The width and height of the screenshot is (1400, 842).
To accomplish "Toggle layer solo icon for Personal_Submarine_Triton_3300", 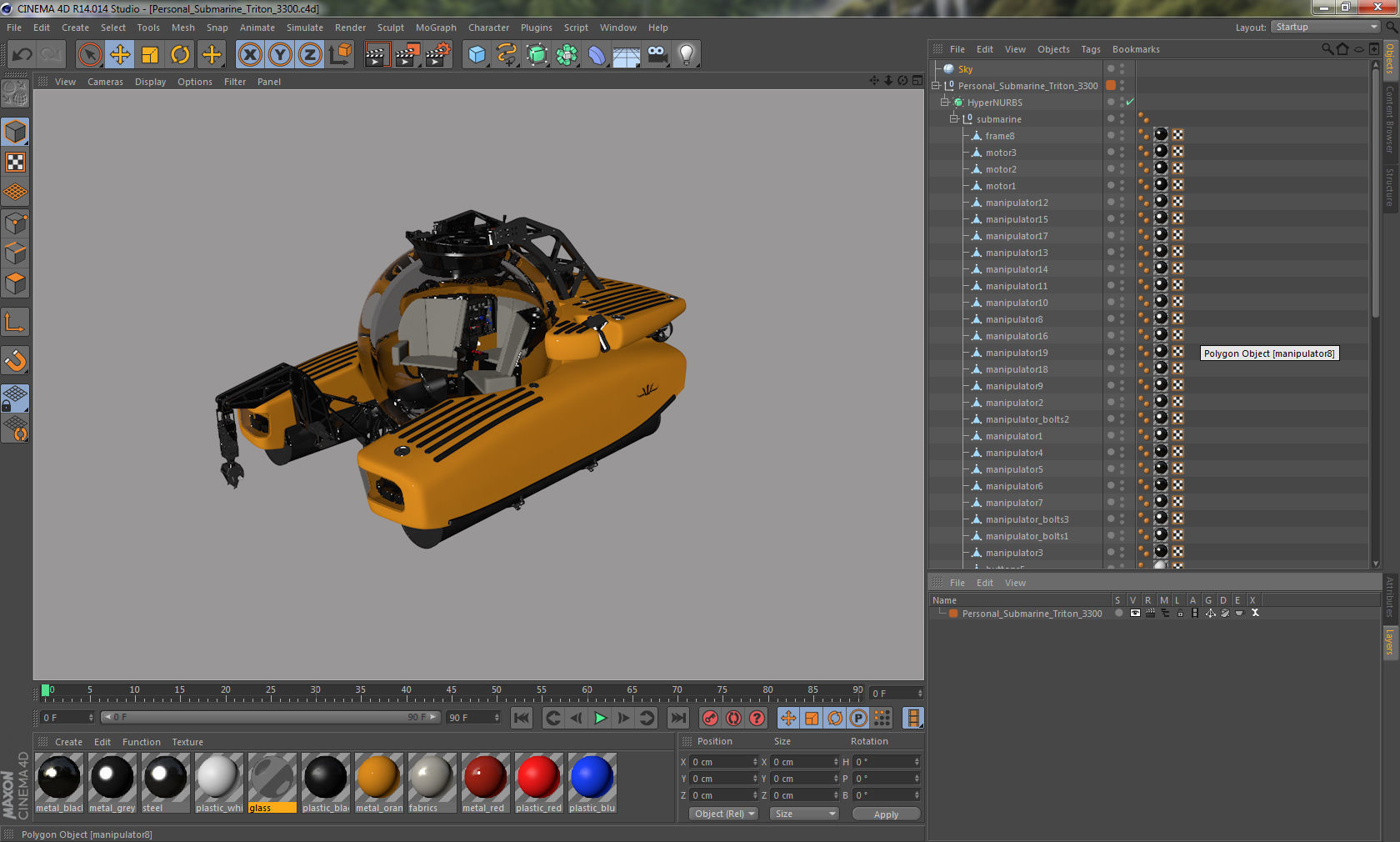I will click(x=1119, y=613).
